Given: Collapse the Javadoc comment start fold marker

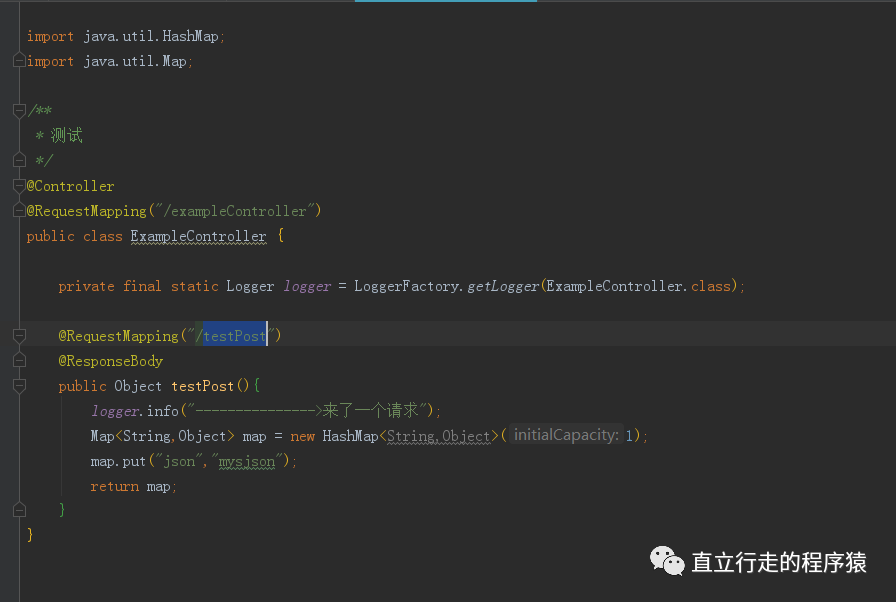Looking at the screenshot, I should [x=19, y=110].
